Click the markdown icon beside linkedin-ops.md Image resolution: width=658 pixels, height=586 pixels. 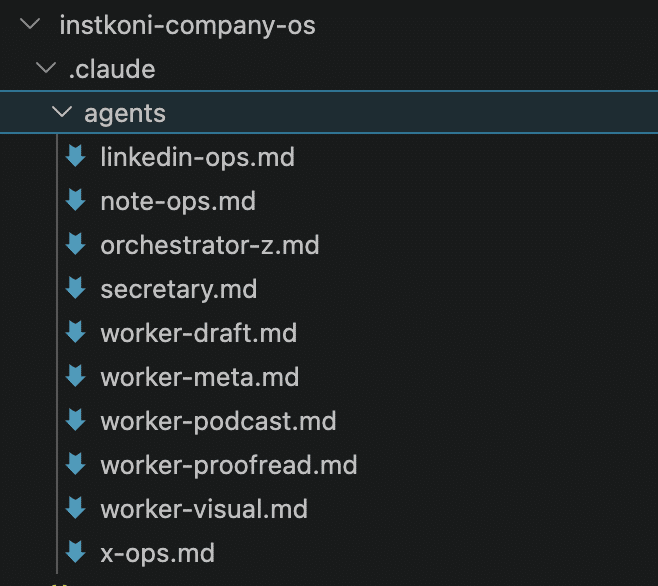tap(75, 157)
